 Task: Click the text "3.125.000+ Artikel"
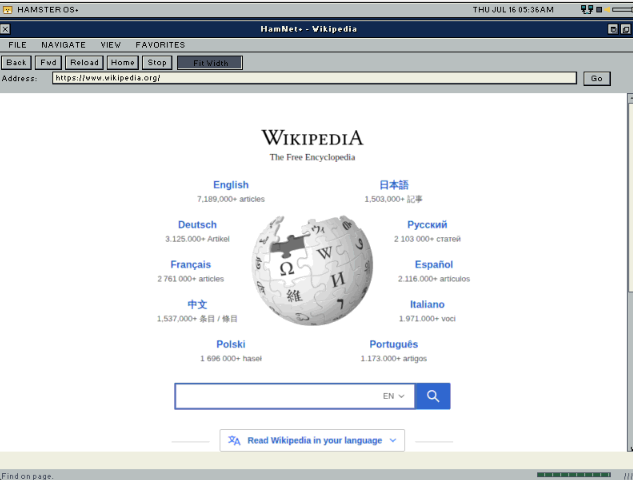pos(197,239)
